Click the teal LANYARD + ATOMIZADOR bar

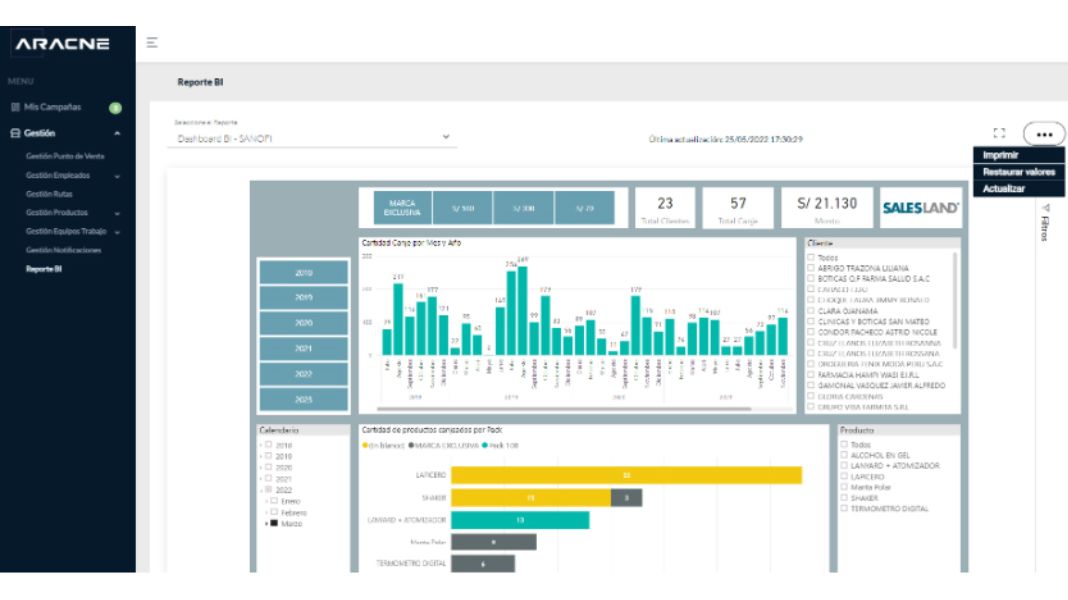(520, 520)
